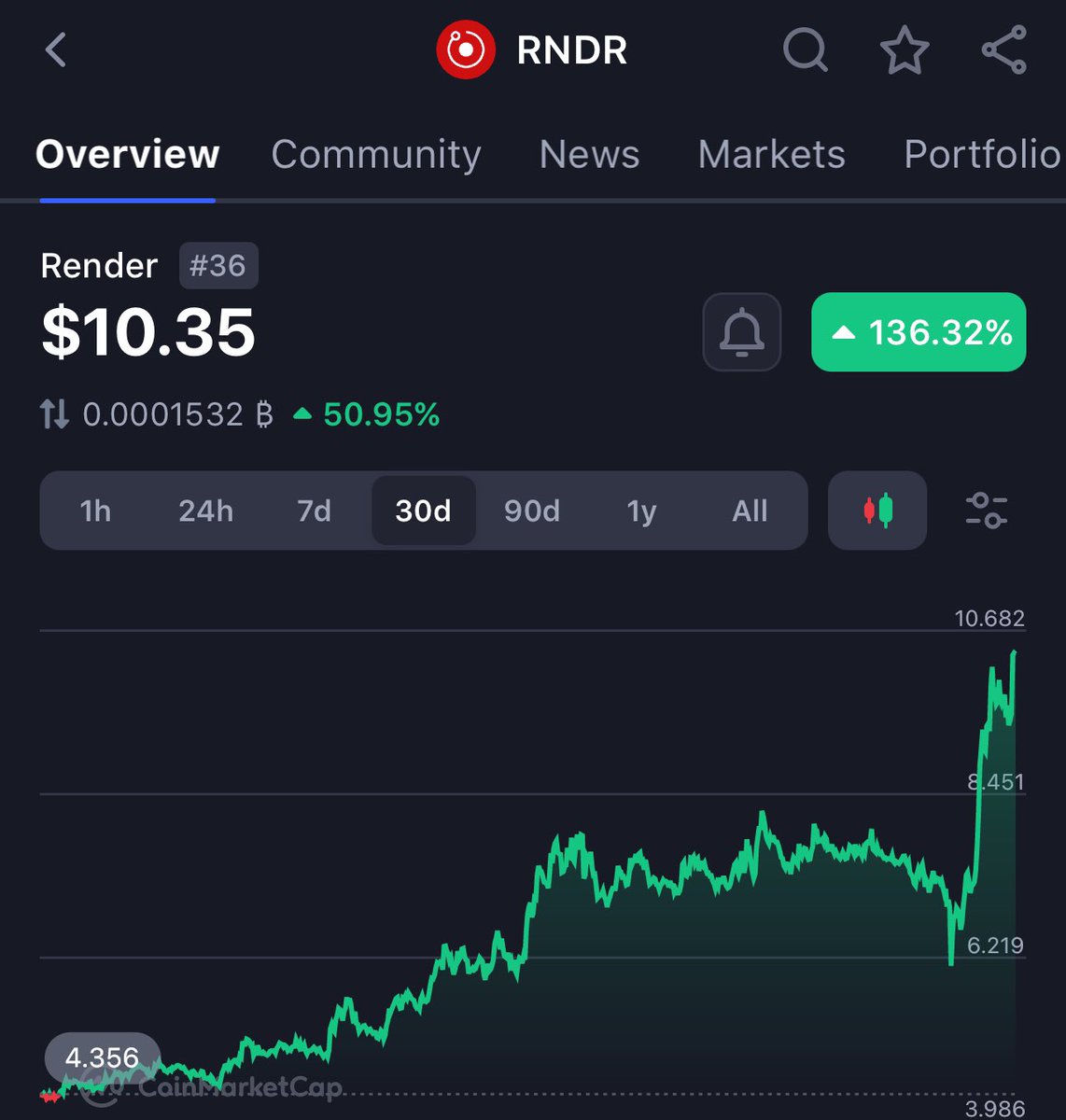Go to the Portfolio tab

[x=982, y=154]
